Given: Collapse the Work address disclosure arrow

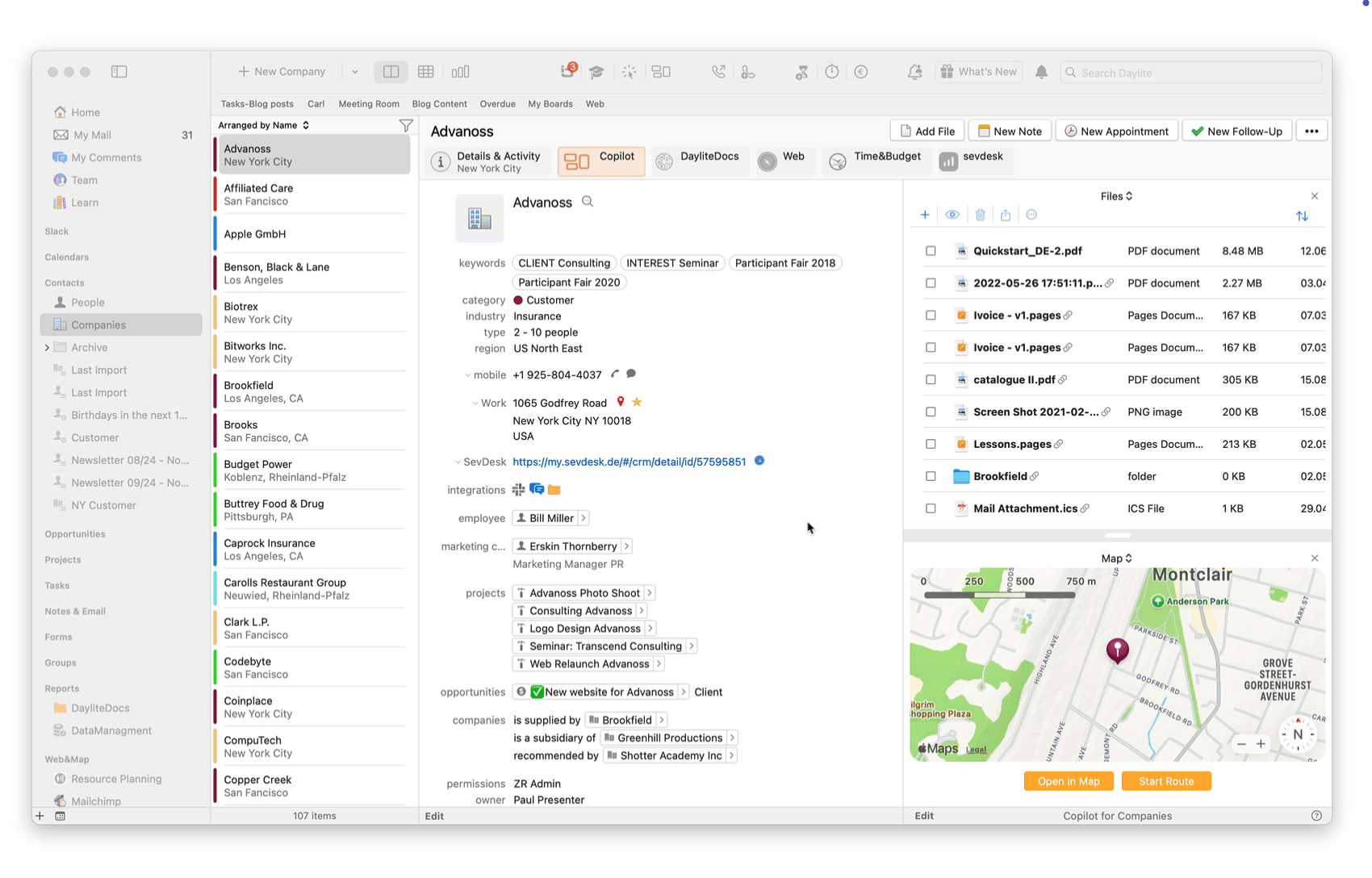Looking at the screenshot, I should pyautogui.click(x=475, y=403).
